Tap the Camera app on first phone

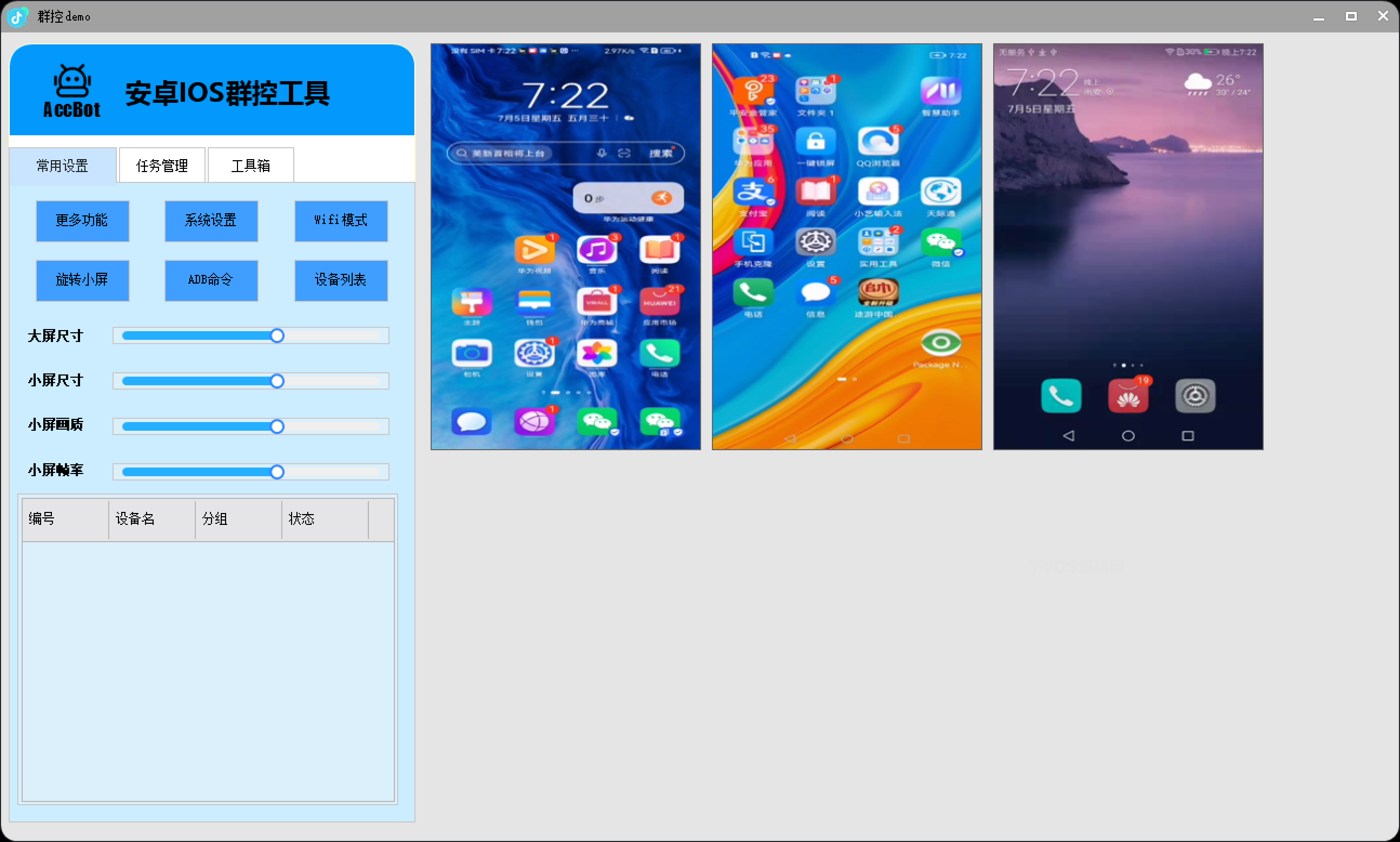(471, 353)
